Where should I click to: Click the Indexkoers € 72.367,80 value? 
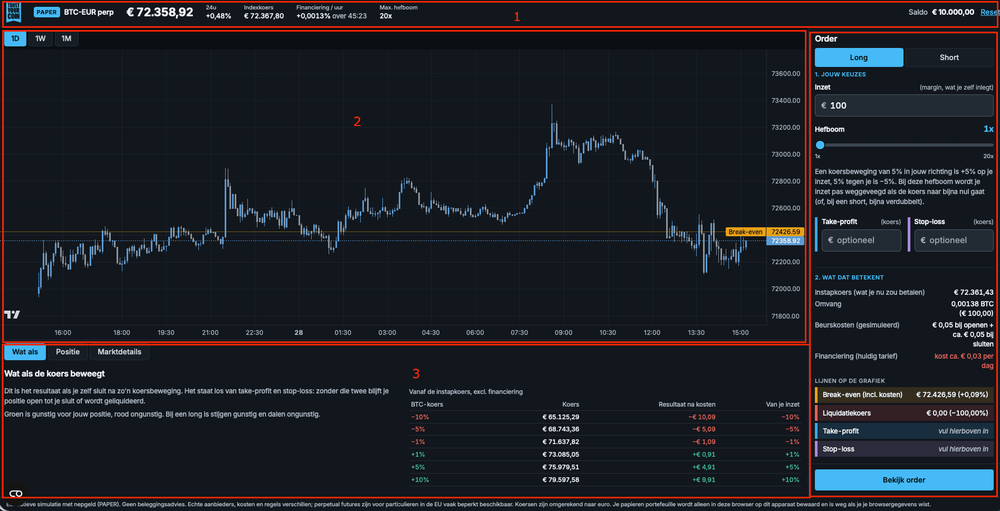pyautogui.click(x=264, y=16)
